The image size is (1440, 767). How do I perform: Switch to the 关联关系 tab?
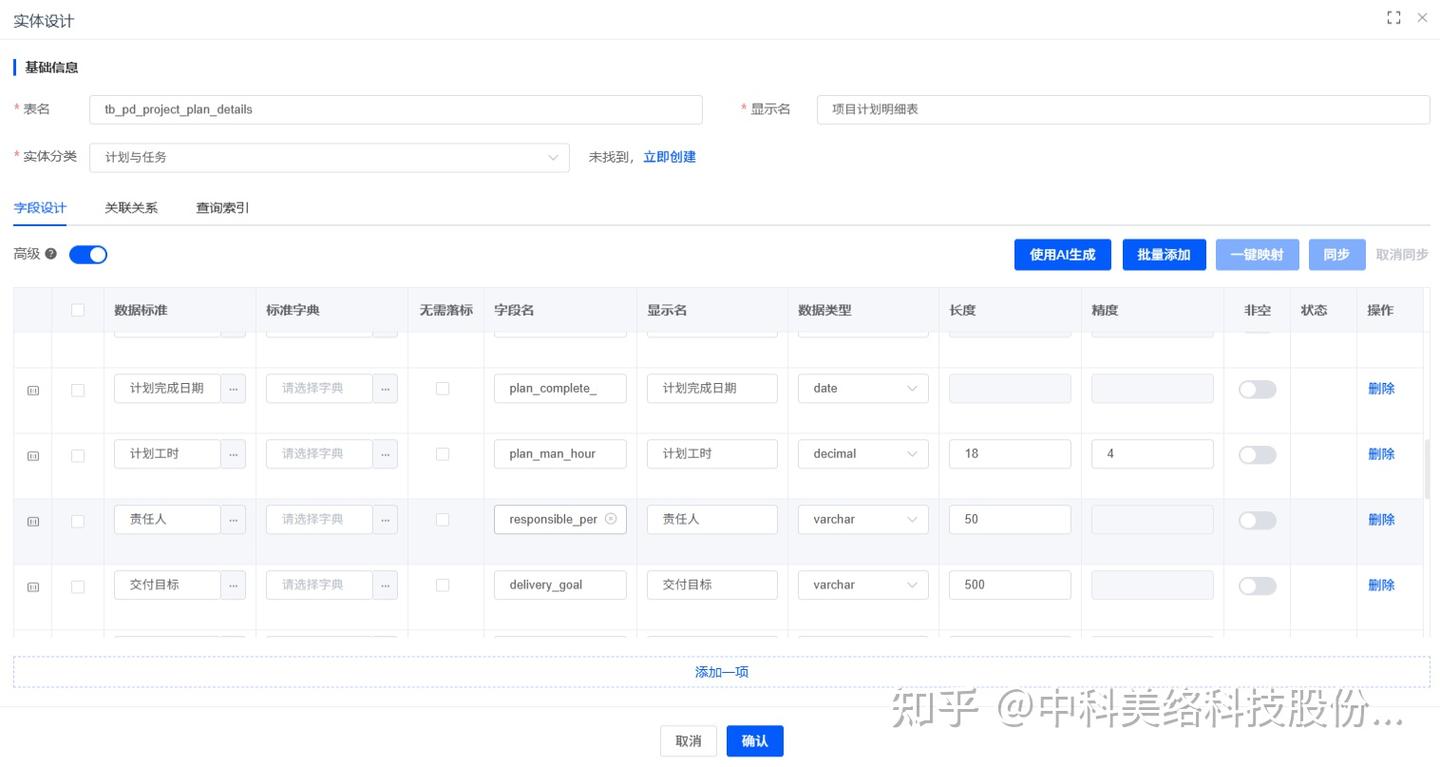coord(131,208)
